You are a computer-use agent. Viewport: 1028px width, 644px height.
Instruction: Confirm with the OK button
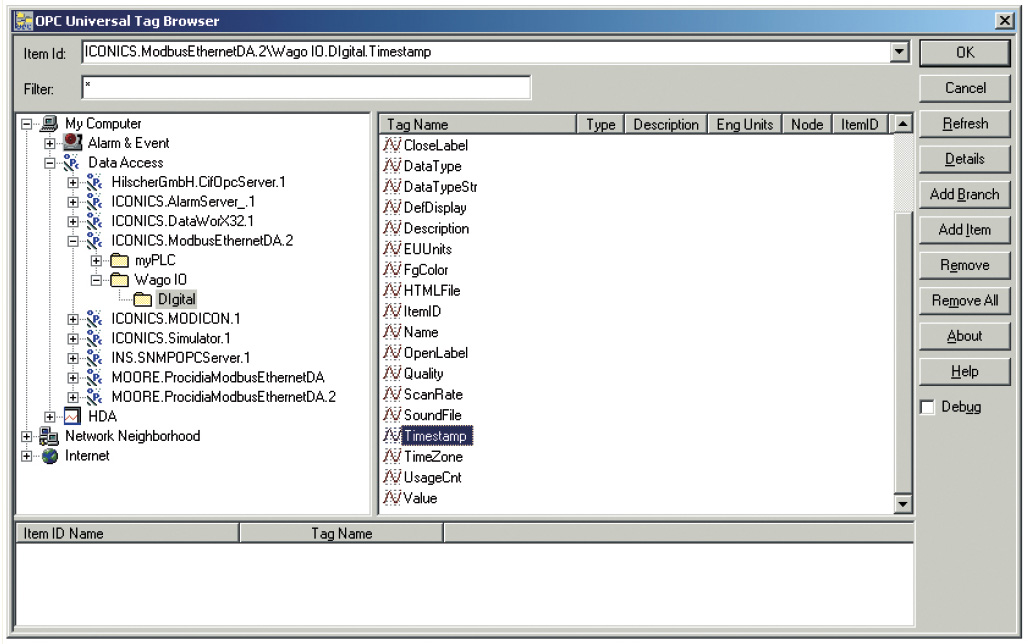(x=964, y=52)
